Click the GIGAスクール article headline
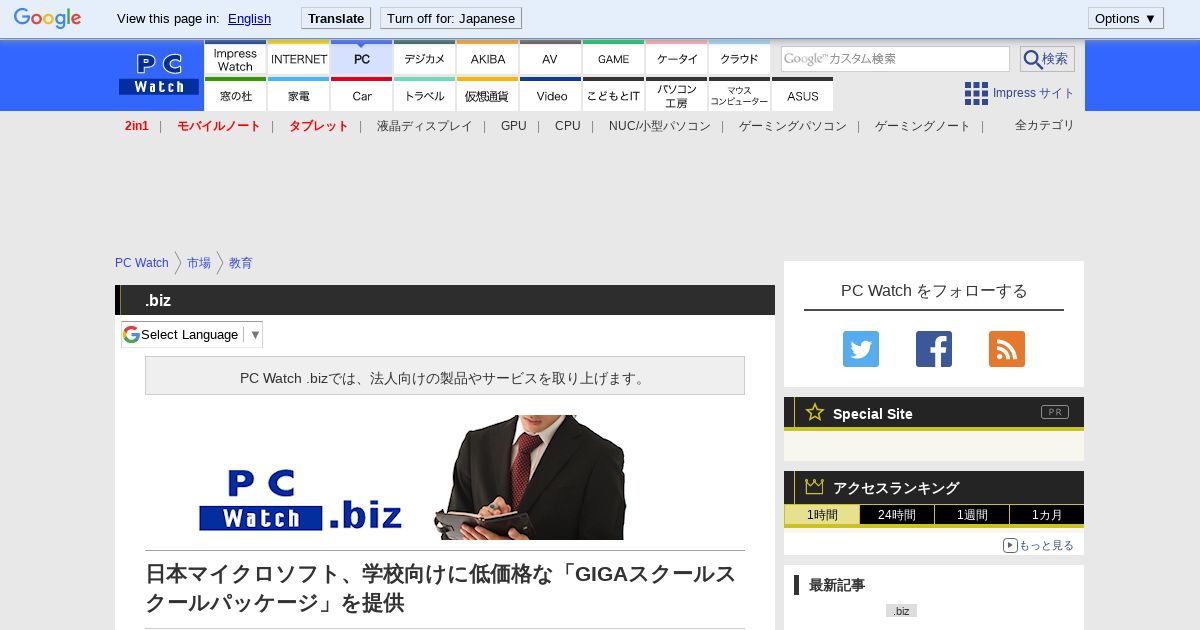This screenshot has width=1200, height=630. pos(440,588)
